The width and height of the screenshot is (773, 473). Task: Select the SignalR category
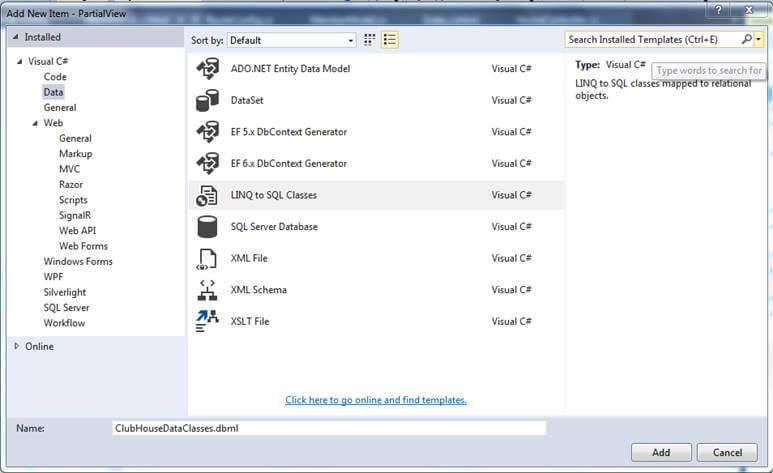click(x=75, y=215)
